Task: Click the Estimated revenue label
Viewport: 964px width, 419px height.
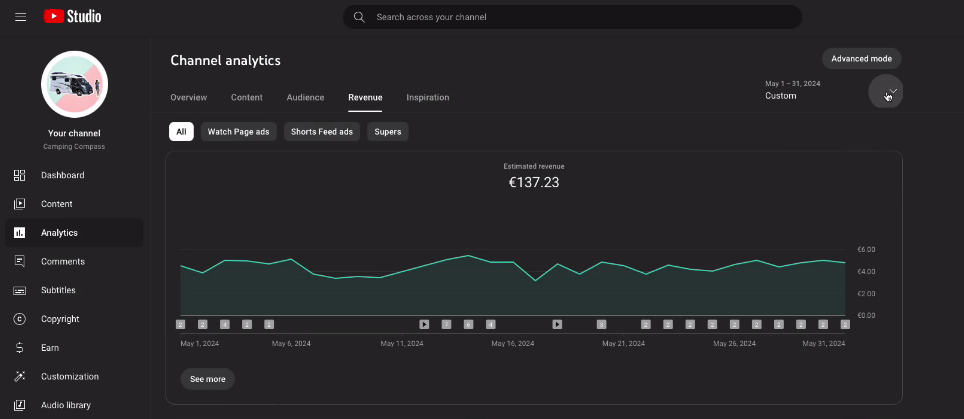Action: point(534,166)
